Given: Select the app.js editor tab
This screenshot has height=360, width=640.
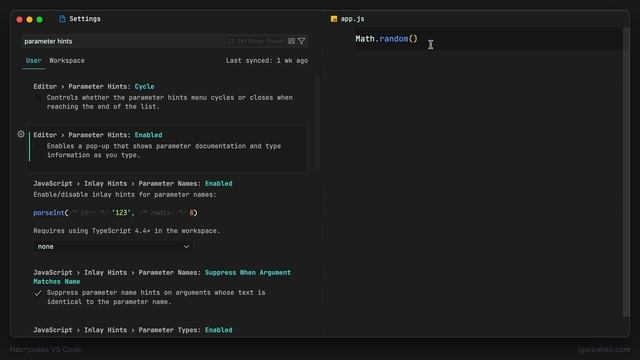Looking at the screenshot, I should pyautogui.click(x=348, y=19).
